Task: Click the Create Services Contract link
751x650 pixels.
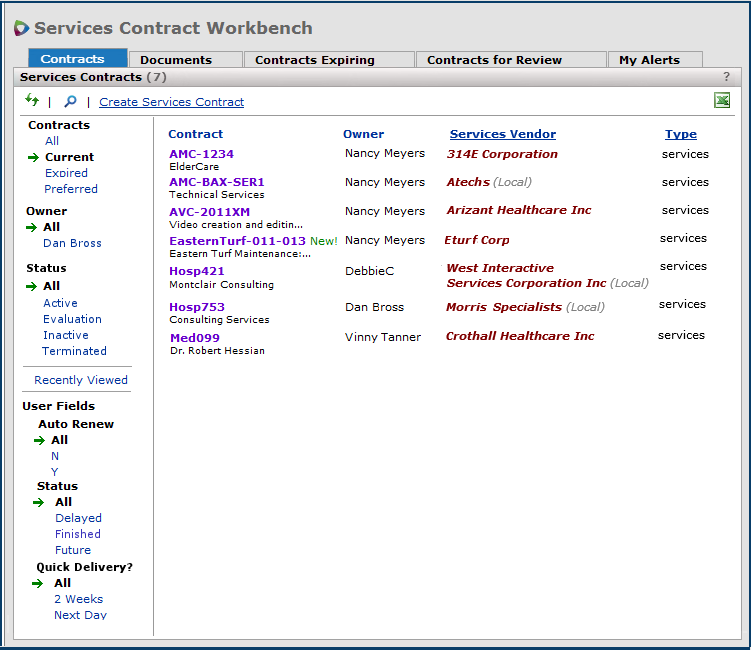Action: point(171,102)
